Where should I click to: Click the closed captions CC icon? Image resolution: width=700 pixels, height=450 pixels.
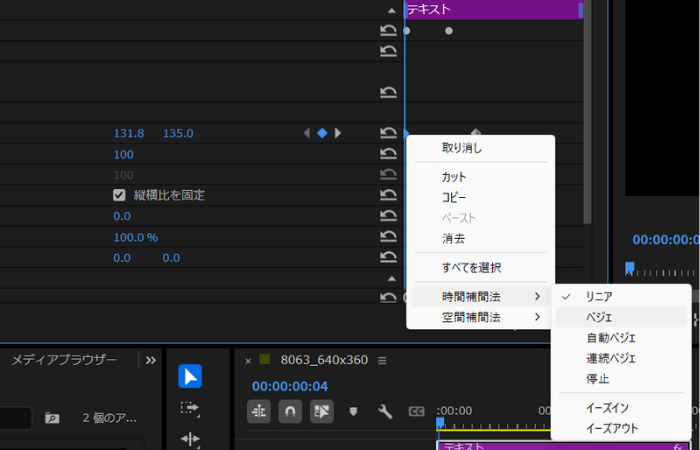pos(416,411)
